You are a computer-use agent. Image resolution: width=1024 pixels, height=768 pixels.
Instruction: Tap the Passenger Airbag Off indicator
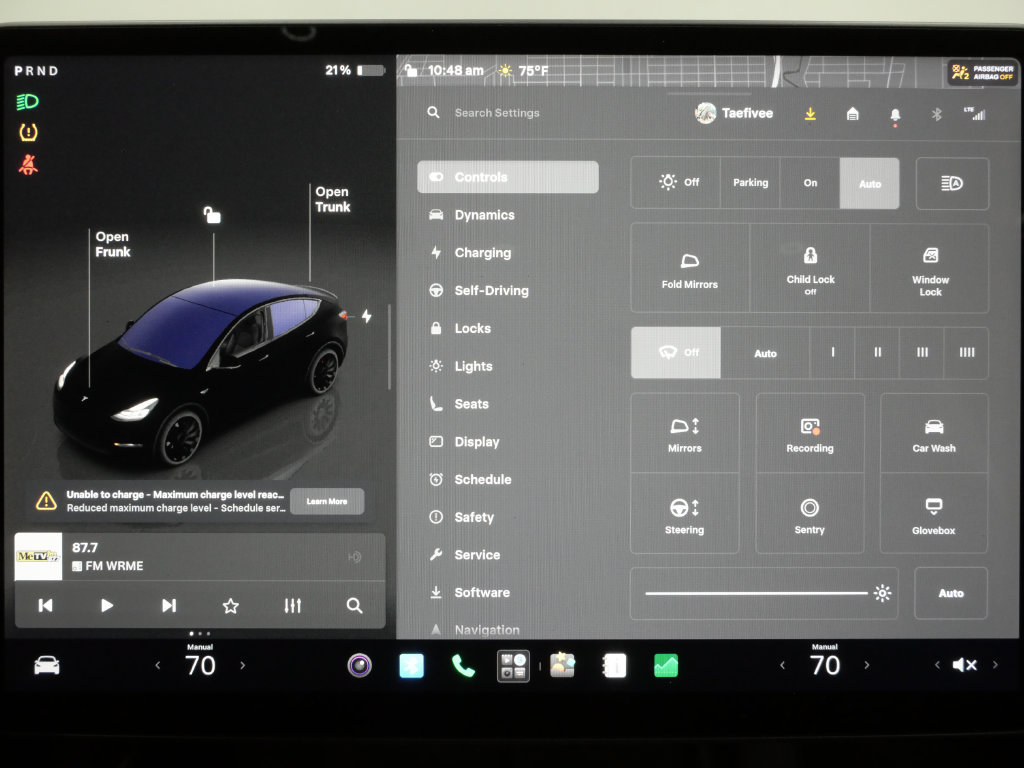click(982, 72)
